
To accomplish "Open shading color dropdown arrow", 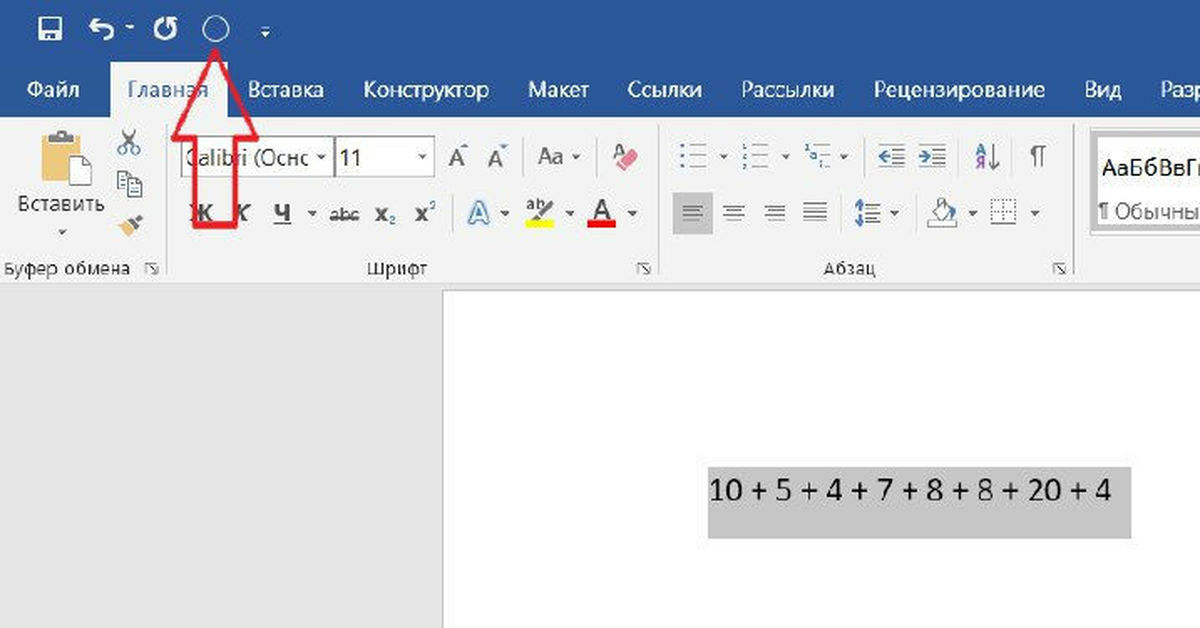I will [x=972, y=213].
